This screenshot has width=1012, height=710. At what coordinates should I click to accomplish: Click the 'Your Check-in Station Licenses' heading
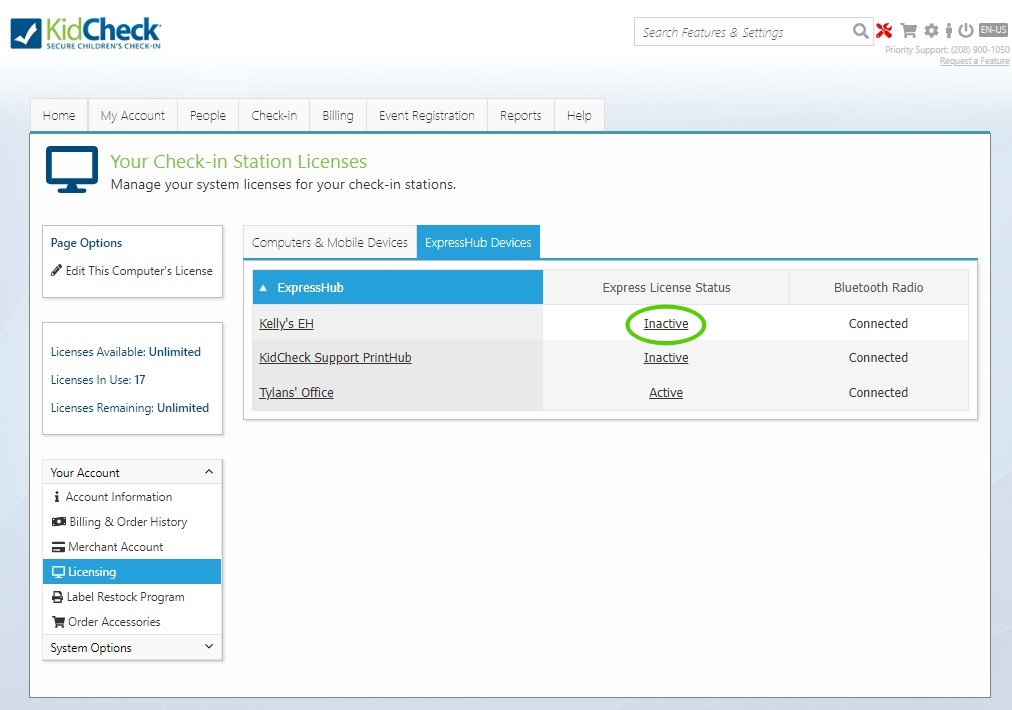[239, 161]
